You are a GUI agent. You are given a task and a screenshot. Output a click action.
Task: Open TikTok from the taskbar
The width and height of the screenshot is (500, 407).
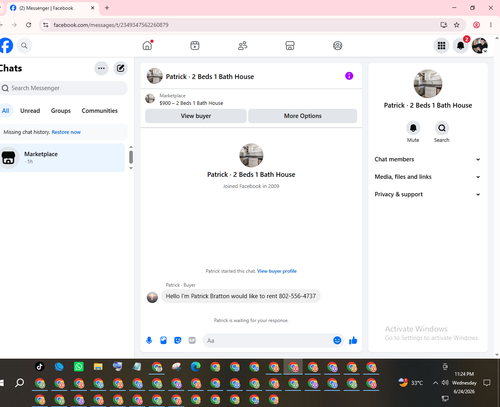[x=40, y=367]
